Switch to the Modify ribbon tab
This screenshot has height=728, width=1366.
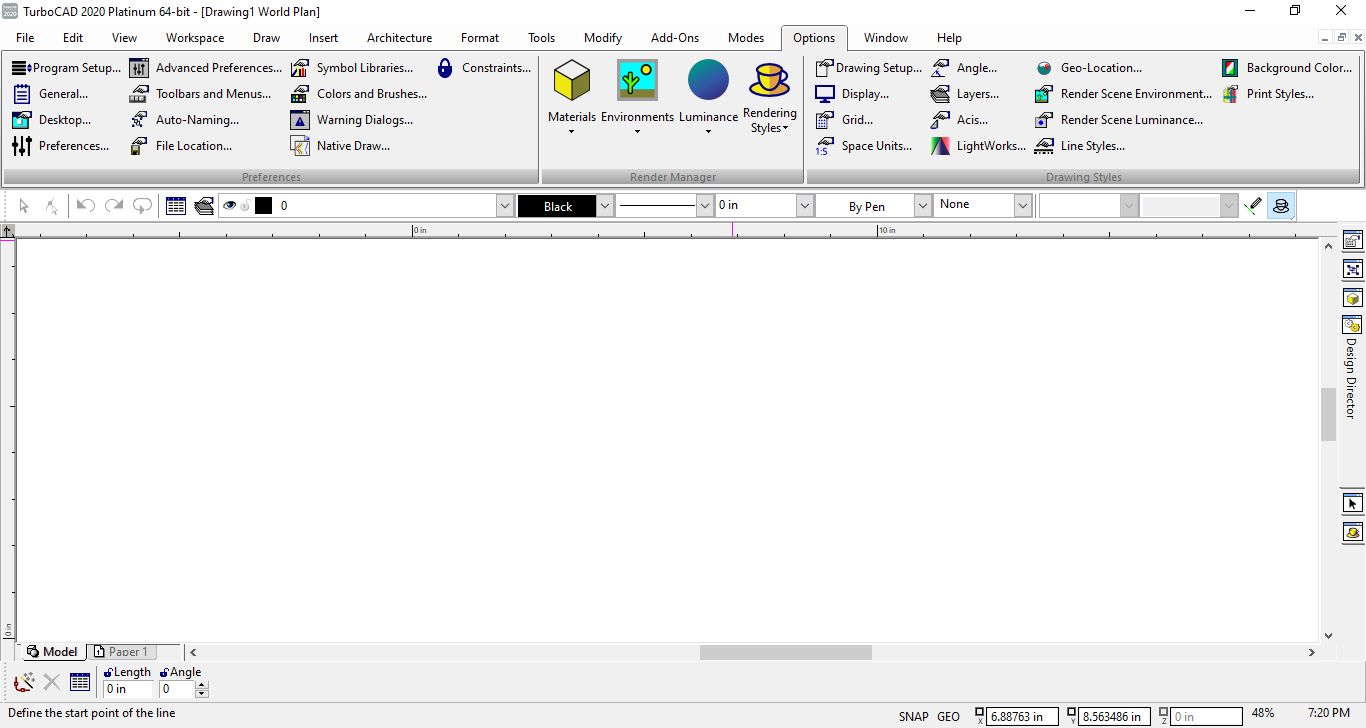click(x=603, y=38)
